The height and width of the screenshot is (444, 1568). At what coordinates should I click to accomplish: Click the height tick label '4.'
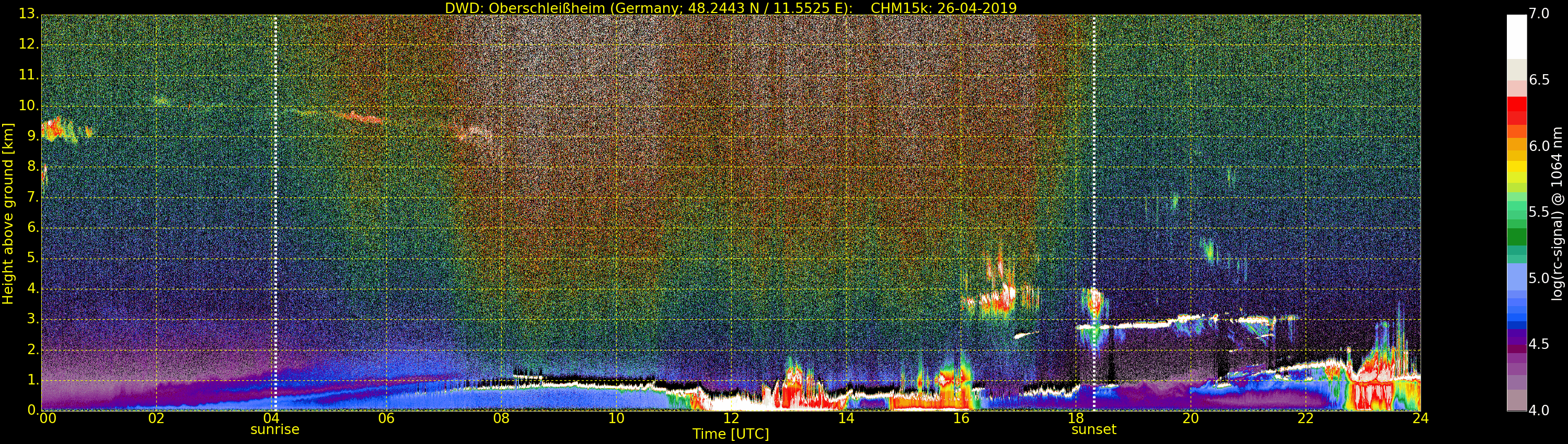pos(32,288)
